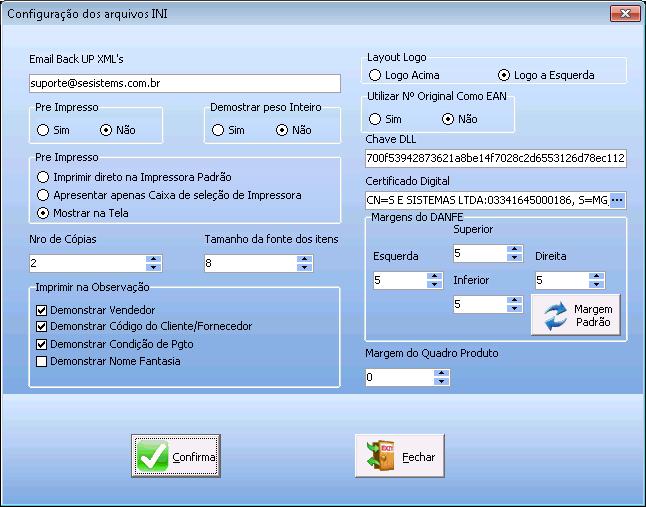Open certificate browser via ellipsis button
646x507 pixels.
[617, 201]
